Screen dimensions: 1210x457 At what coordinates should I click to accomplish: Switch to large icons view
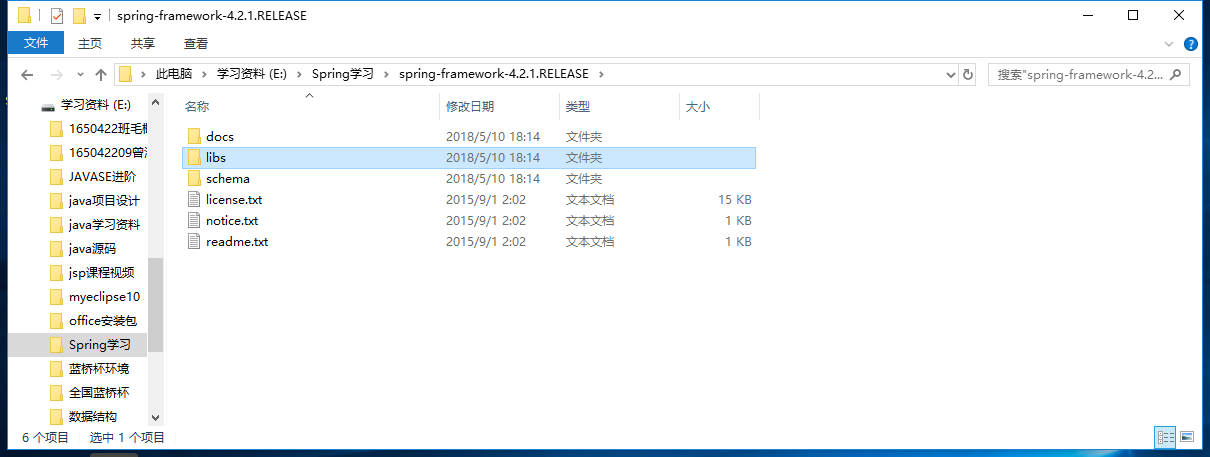[x=1187, y=437]
